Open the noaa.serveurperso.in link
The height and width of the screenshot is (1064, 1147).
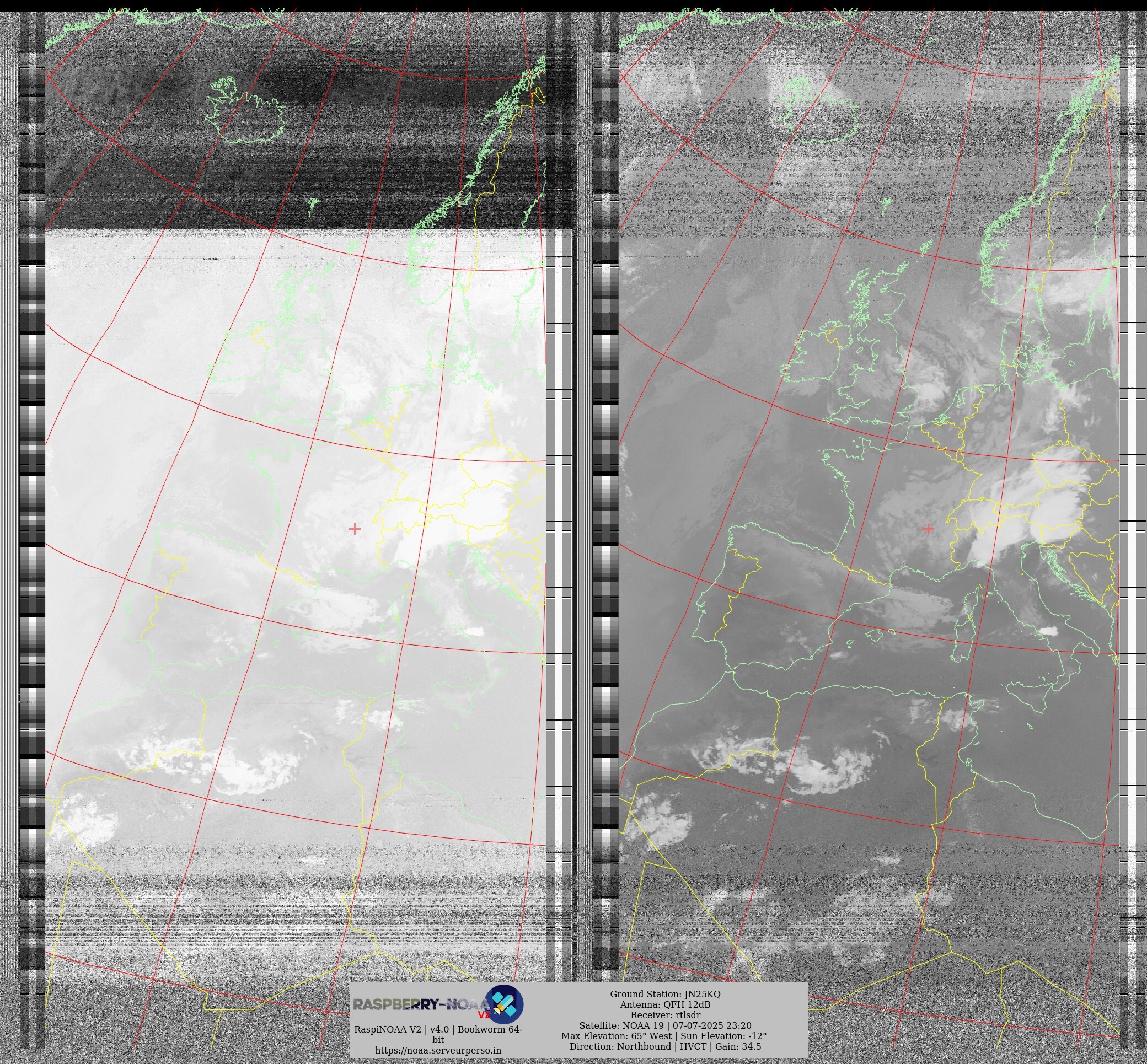(x=438, y=1050)
